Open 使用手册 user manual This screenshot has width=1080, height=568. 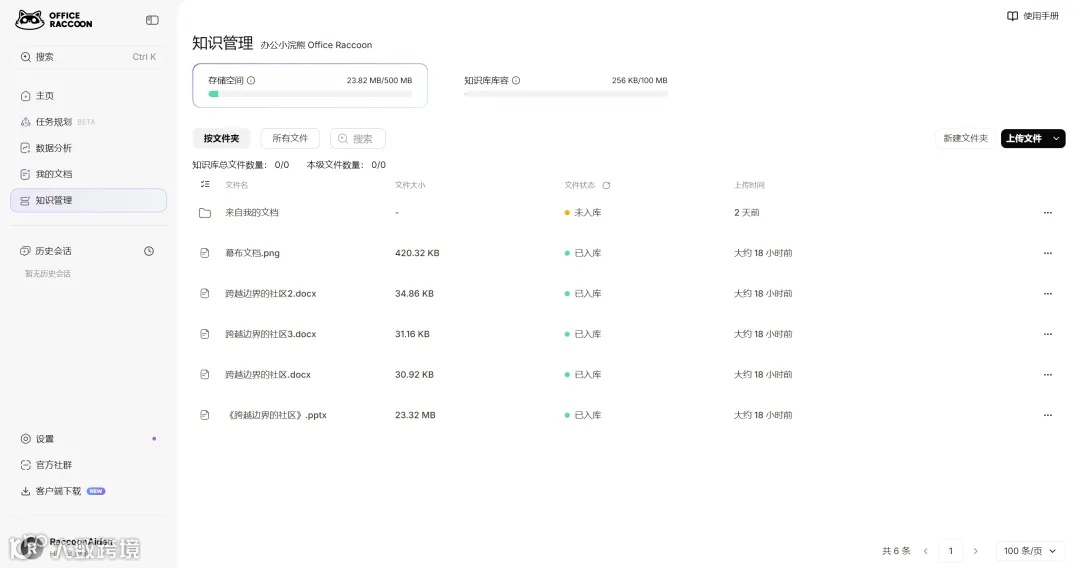tap(1032, 16)
